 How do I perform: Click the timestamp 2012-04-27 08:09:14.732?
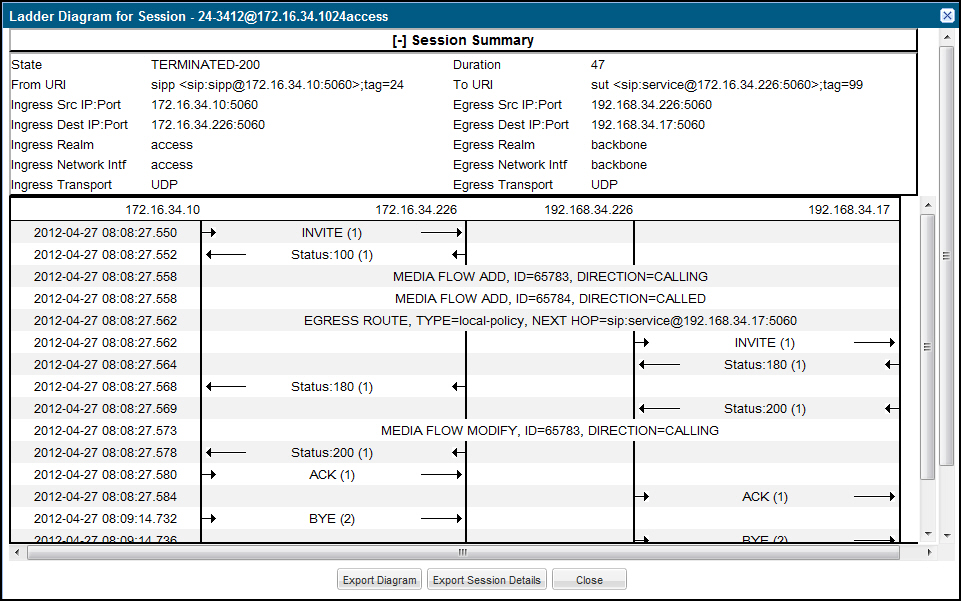click(105, 519)
